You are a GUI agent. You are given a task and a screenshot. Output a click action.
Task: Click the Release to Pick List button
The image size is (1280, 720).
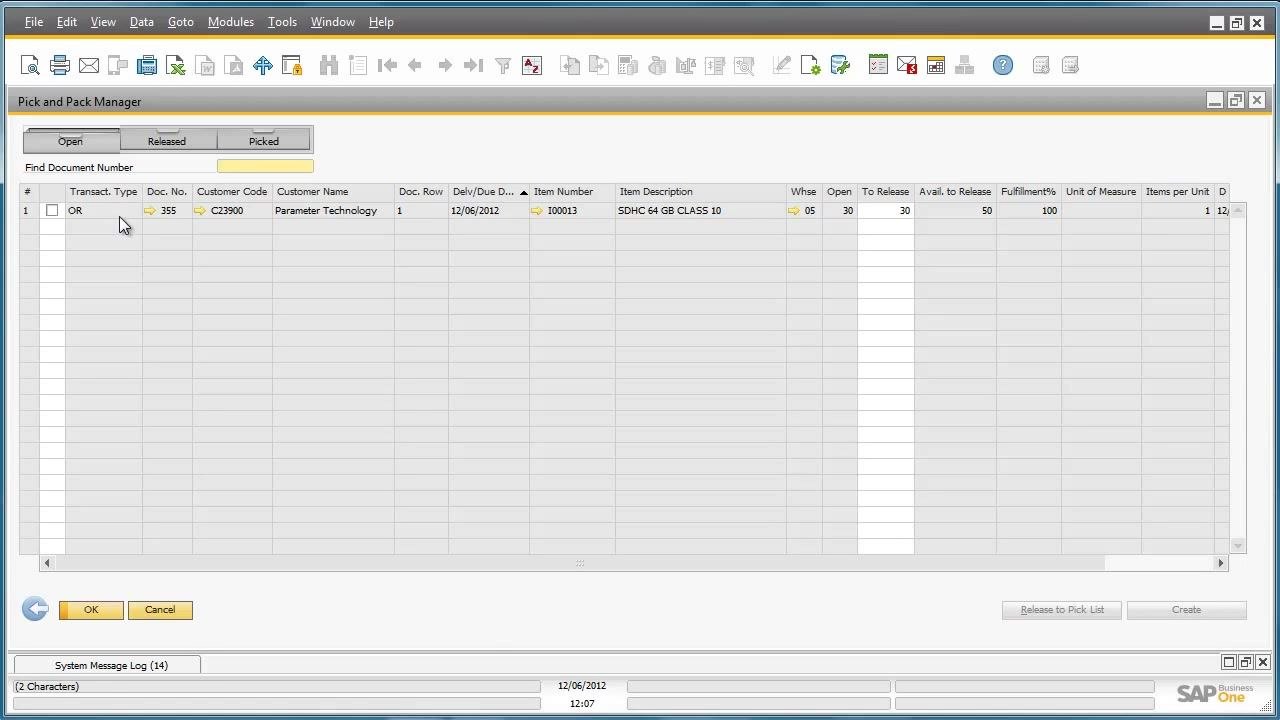point(1062,610)
